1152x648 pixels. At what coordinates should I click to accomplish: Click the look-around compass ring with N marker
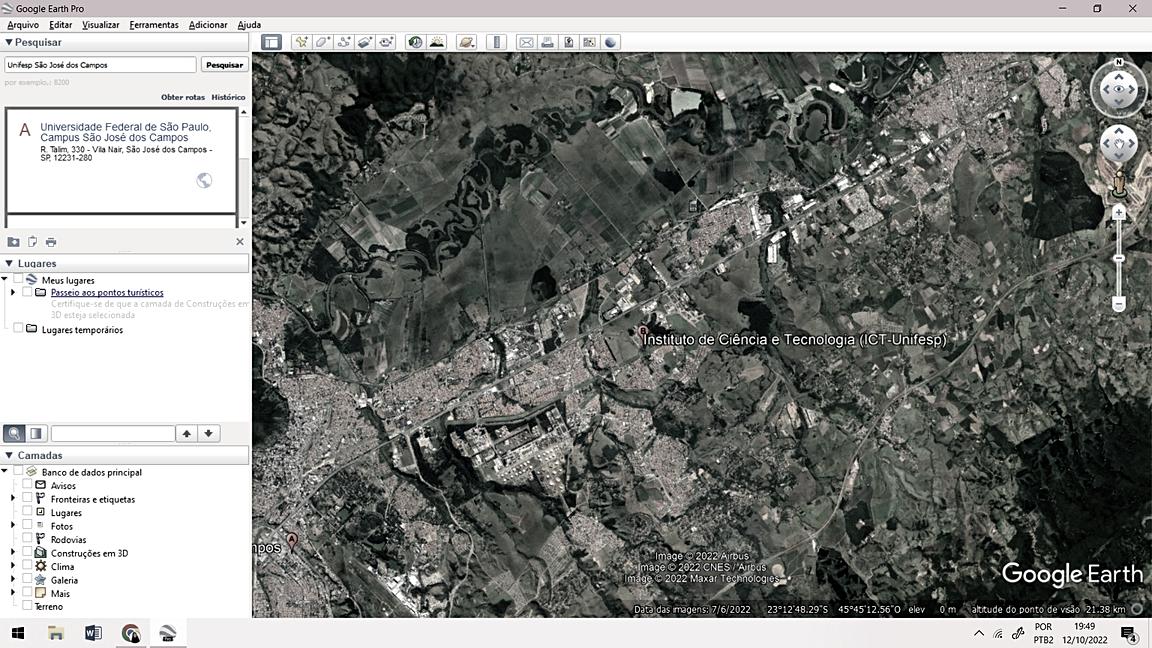[x=1119, y=89]
